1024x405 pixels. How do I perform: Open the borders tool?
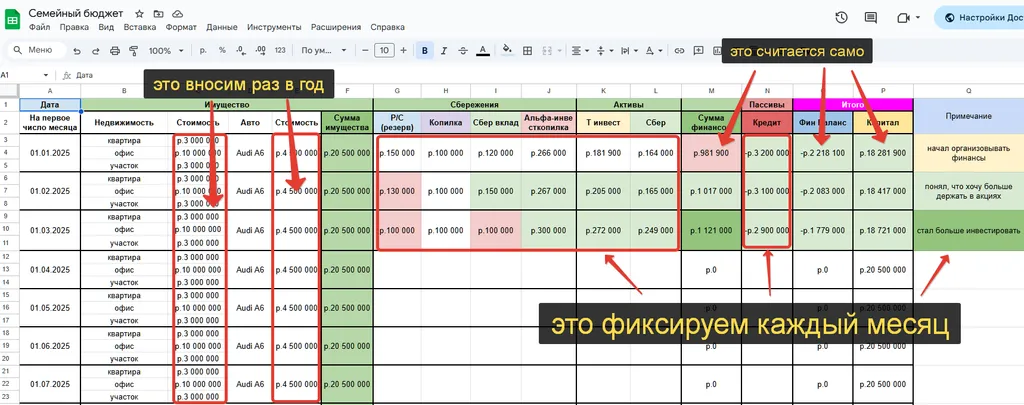pos(528,51)
